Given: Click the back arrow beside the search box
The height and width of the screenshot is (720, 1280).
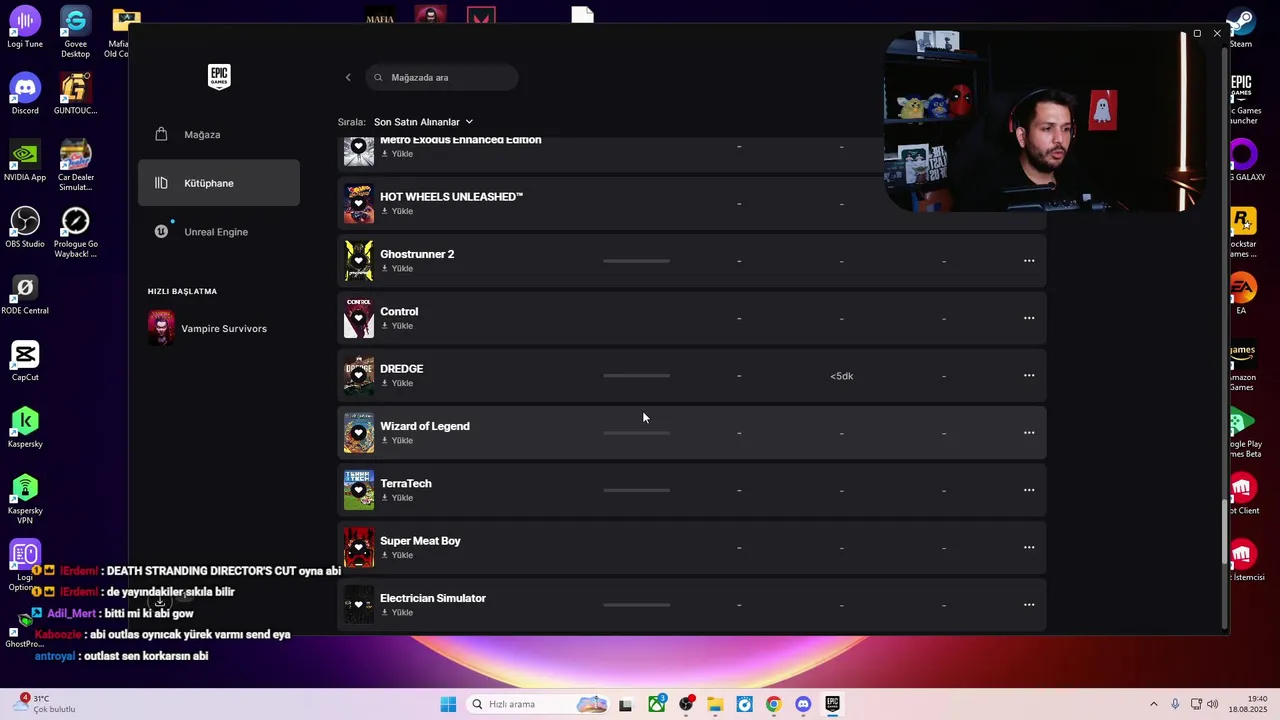Looking at the screenshot, I should click(348, 77).
